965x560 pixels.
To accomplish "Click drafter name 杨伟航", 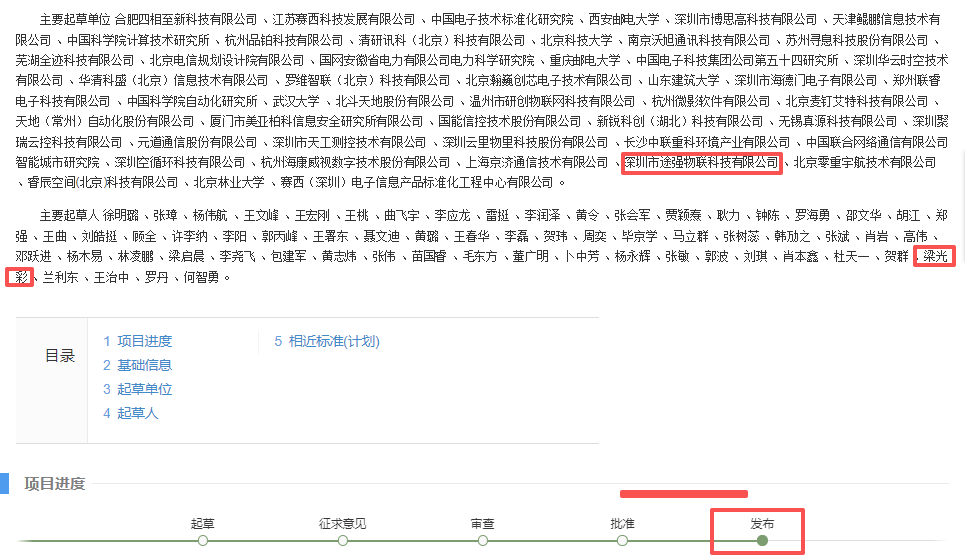I will coord(210,215).
